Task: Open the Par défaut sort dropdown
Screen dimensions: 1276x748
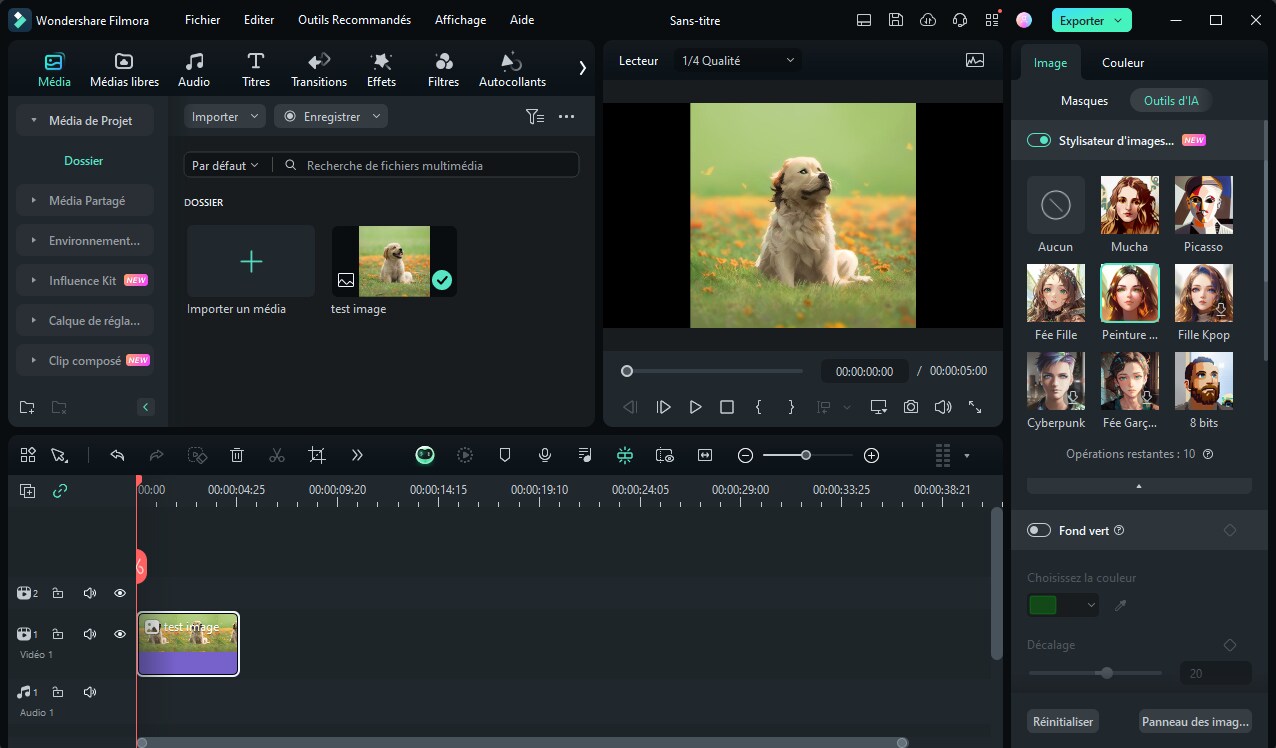Action: click(x=225, y=165)
